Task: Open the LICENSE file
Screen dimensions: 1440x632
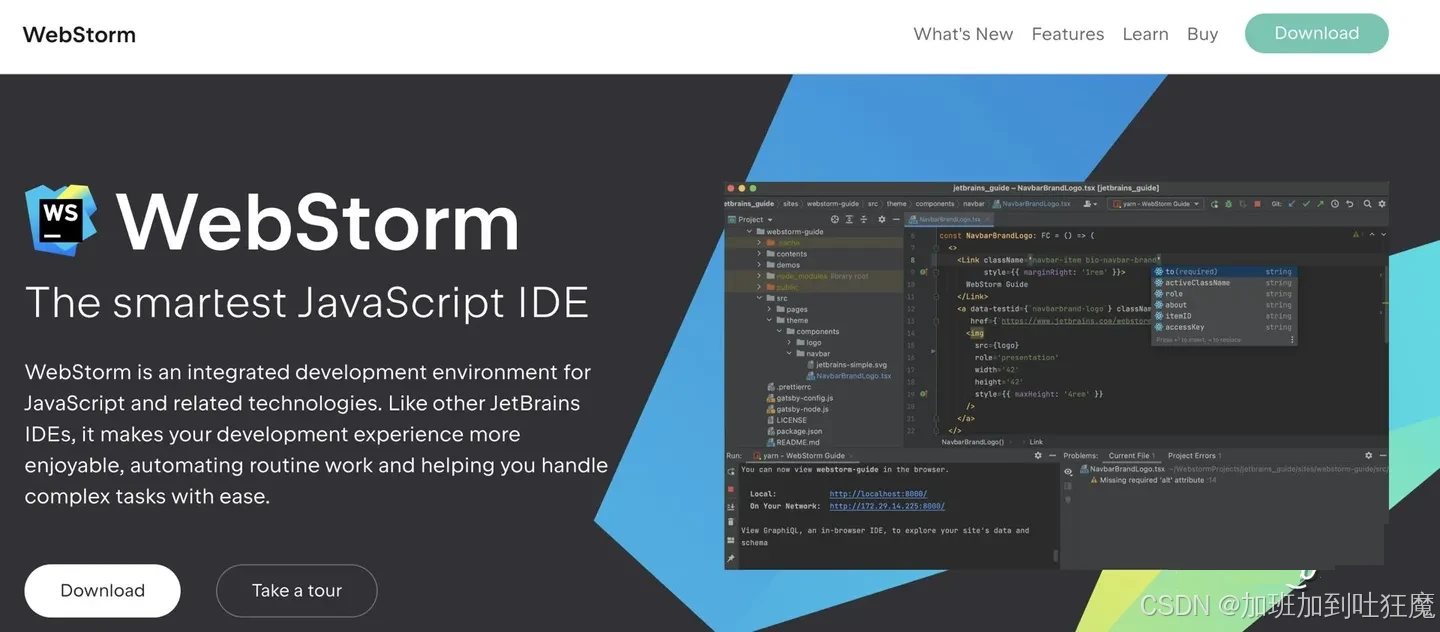Action: pyautogui.click(x=787, y=420)
